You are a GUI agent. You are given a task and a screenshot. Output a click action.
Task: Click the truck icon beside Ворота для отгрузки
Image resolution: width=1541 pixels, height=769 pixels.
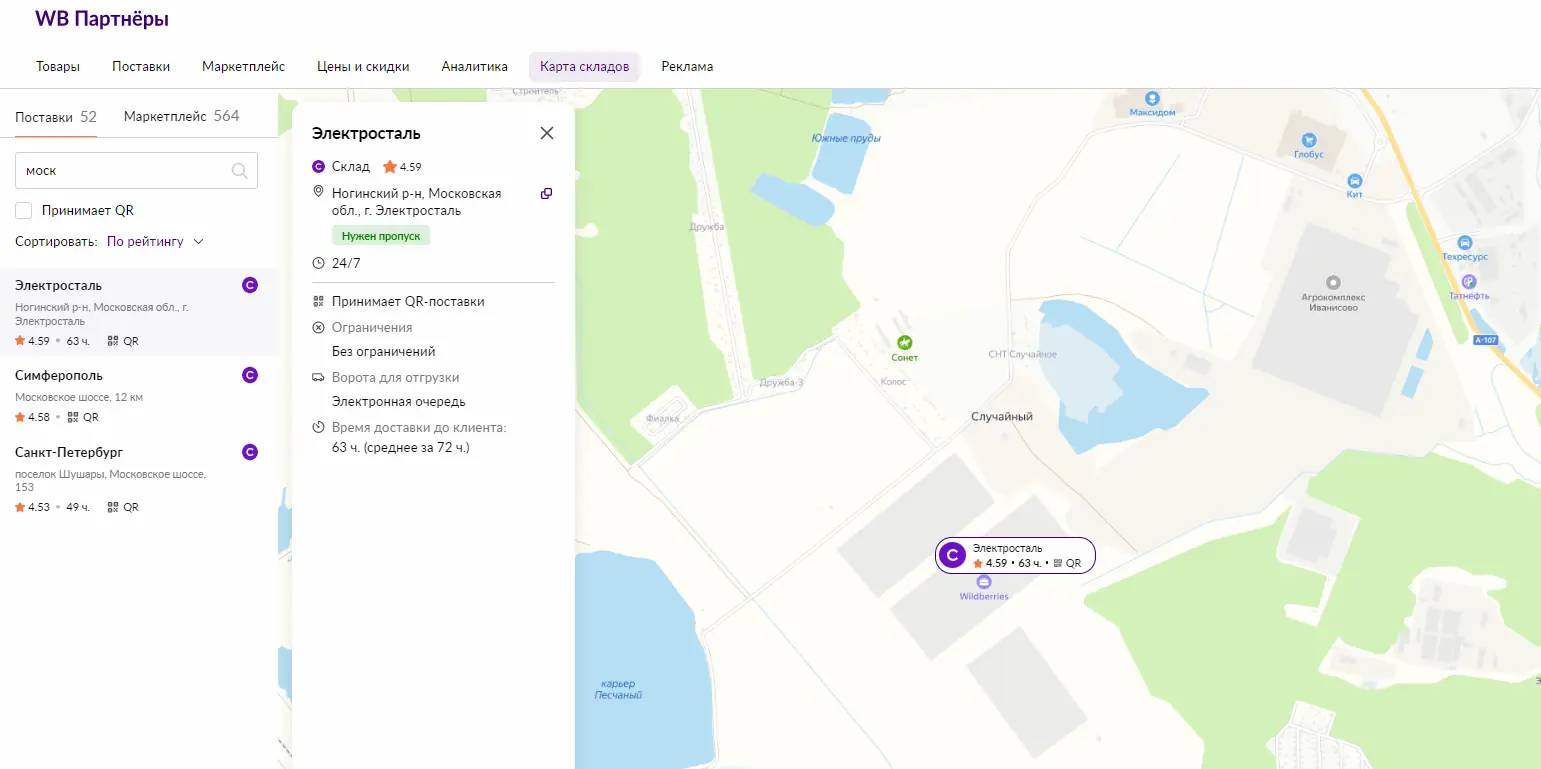318,378
